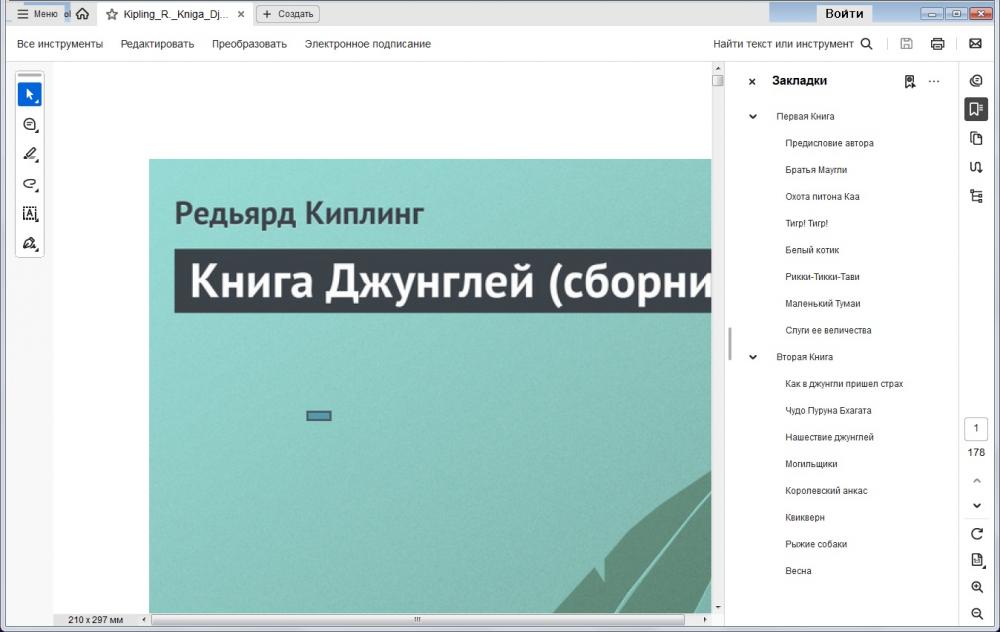1000x632 pixels.
Task: Open the Рикки-Тикки-Тави bookmark
Action: pos(822,277)
